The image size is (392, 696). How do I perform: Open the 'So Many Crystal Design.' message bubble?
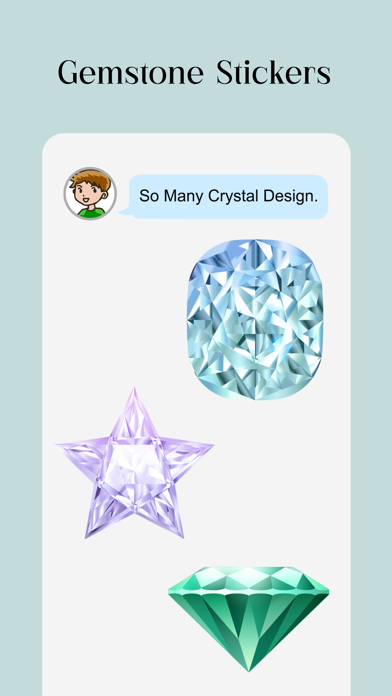pyautogui.click(x=229, y=197)
